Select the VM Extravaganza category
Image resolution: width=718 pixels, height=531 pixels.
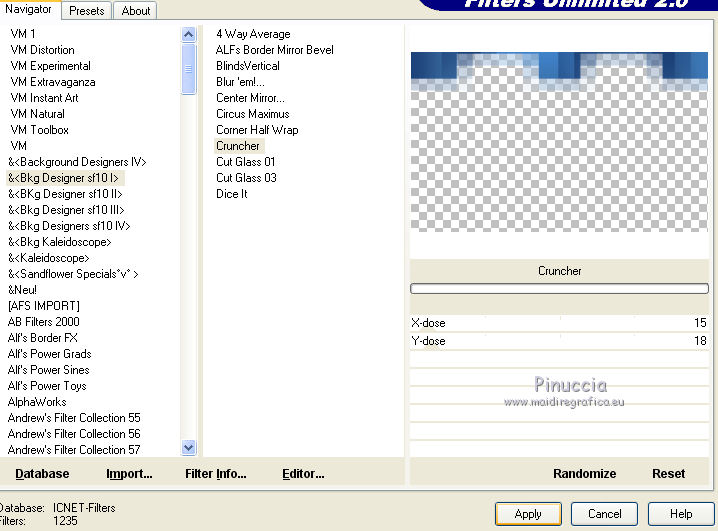(53, 82)
